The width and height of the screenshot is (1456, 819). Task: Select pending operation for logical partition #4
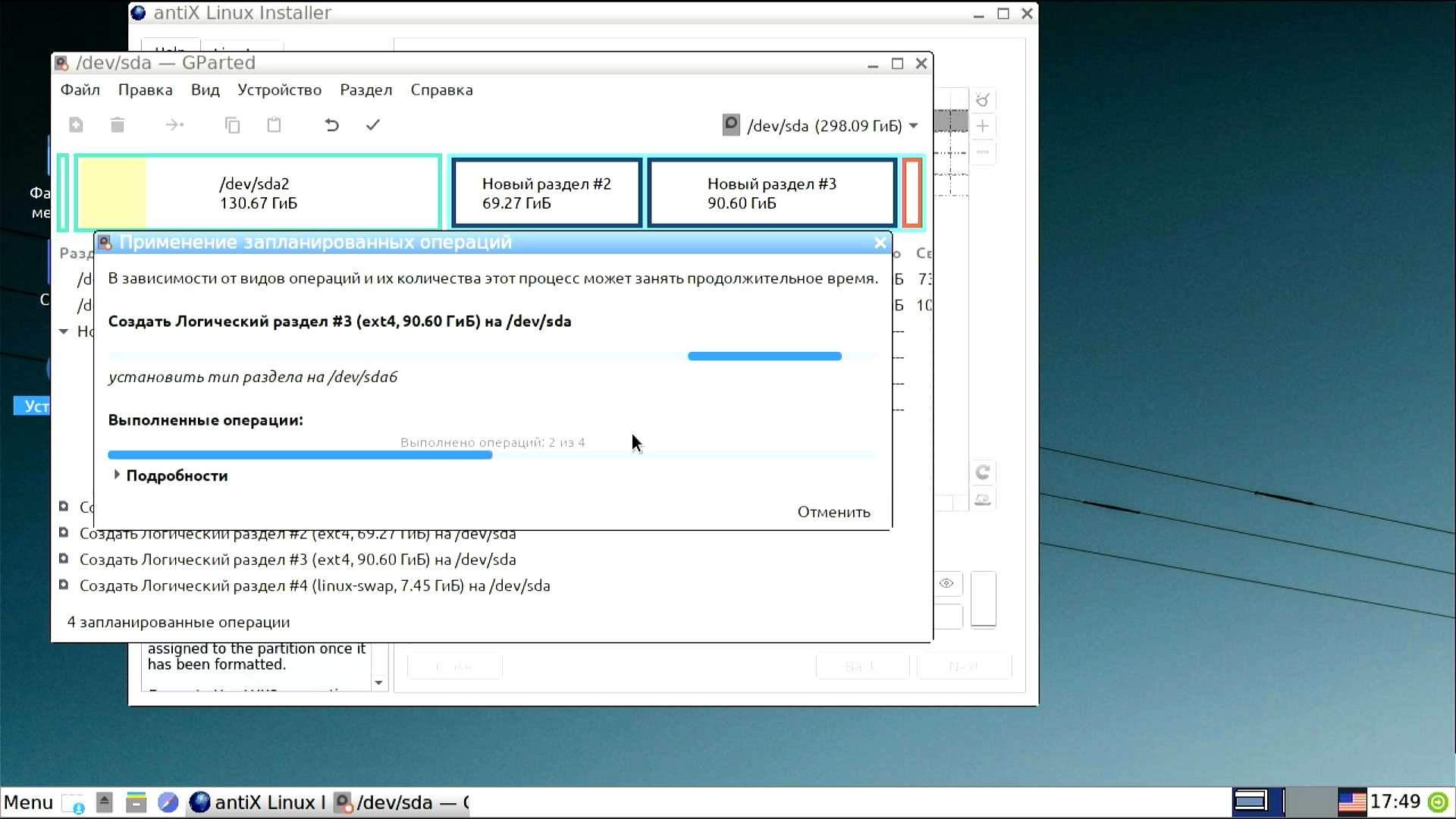tap(315, 585)
